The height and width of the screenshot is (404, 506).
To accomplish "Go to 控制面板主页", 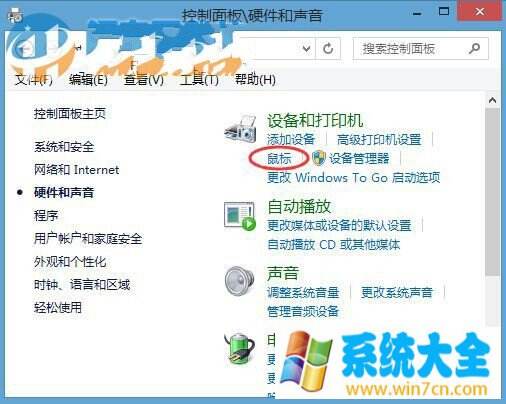I will pyautogui.click(x=70, y=114).
